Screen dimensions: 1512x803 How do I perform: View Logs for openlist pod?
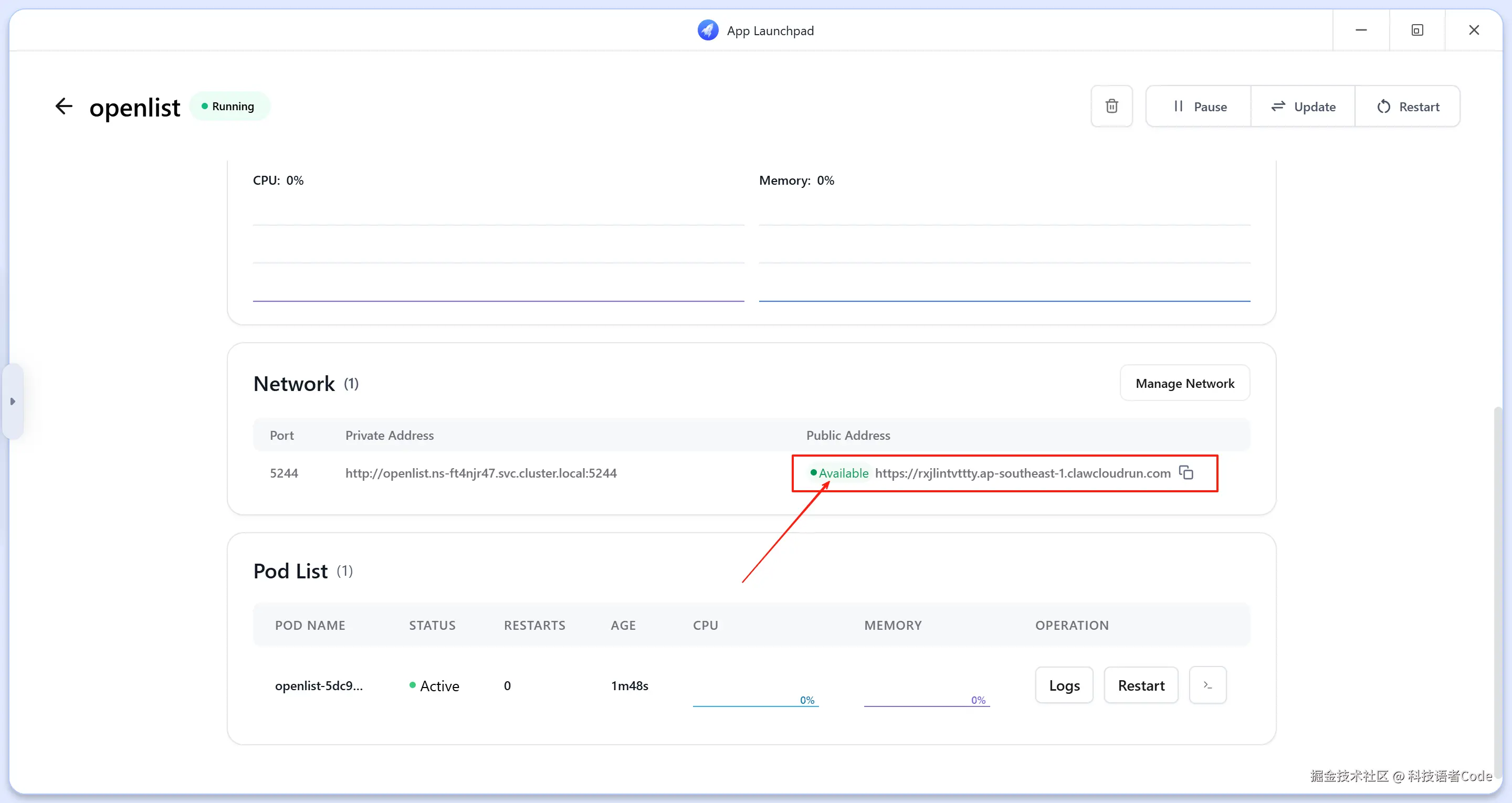[1064, 685]
